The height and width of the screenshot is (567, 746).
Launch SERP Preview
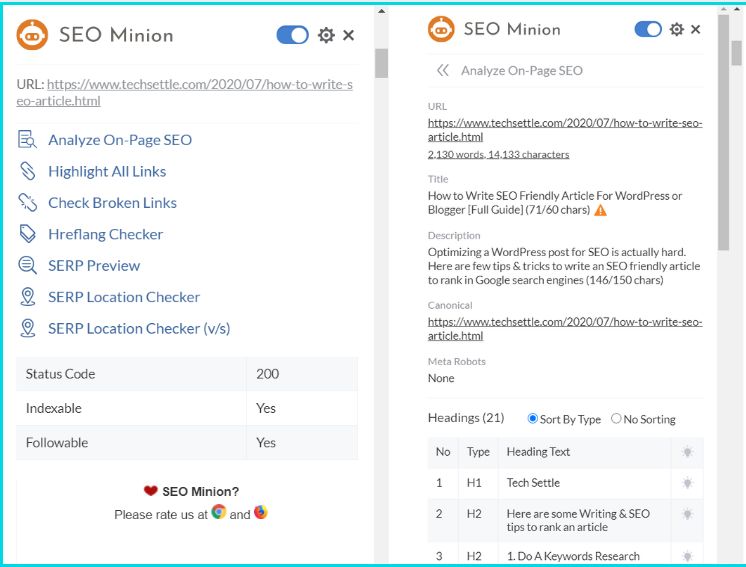pyautogui.click(x=94, y=265)
